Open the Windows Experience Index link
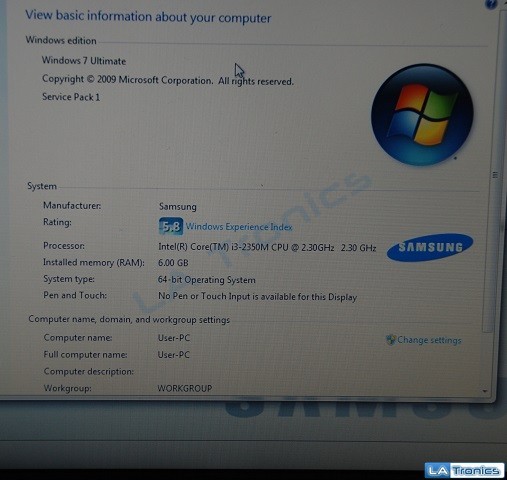The image size is (507, 480). (239, 227)
